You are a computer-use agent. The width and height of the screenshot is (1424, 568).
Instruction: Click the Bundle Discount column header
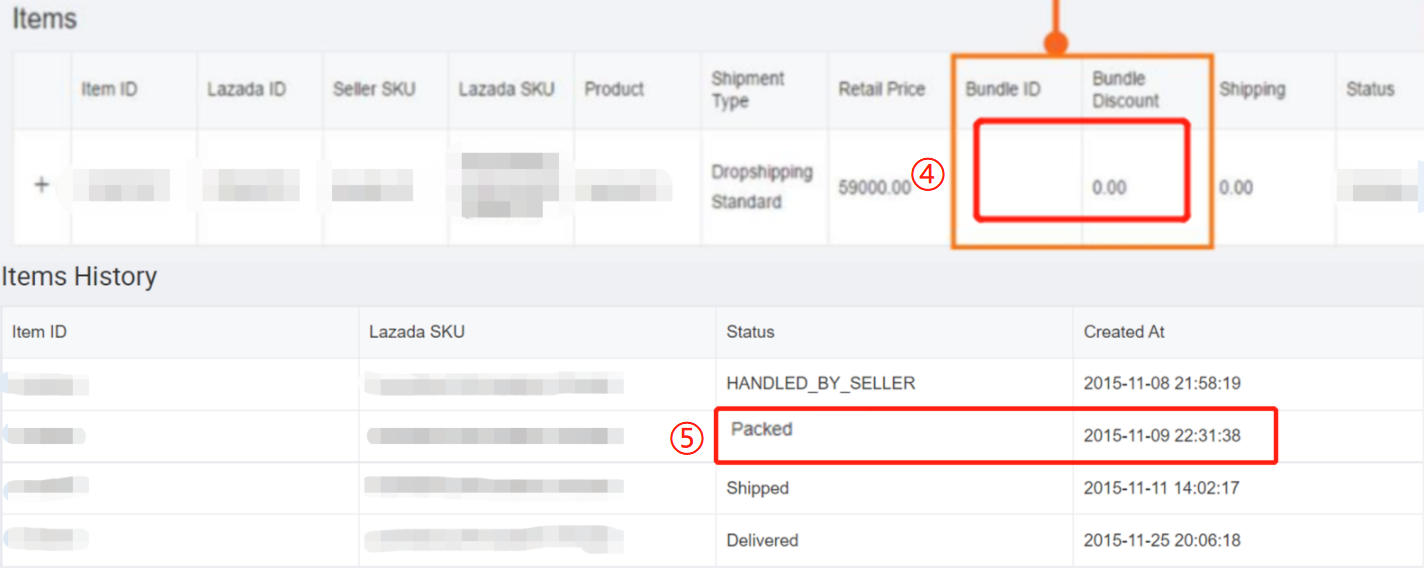tap(1126, 89)
